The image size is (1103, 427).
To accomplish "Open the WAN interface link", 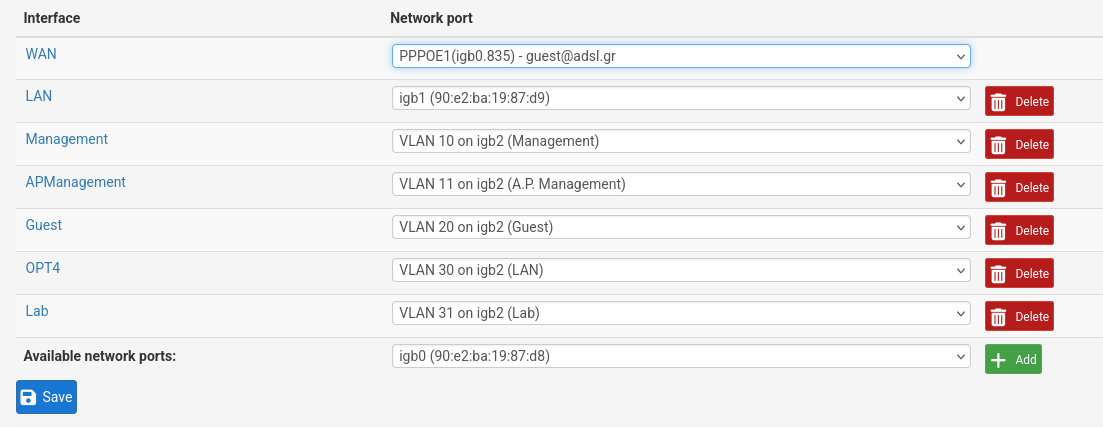I will 41,54.
